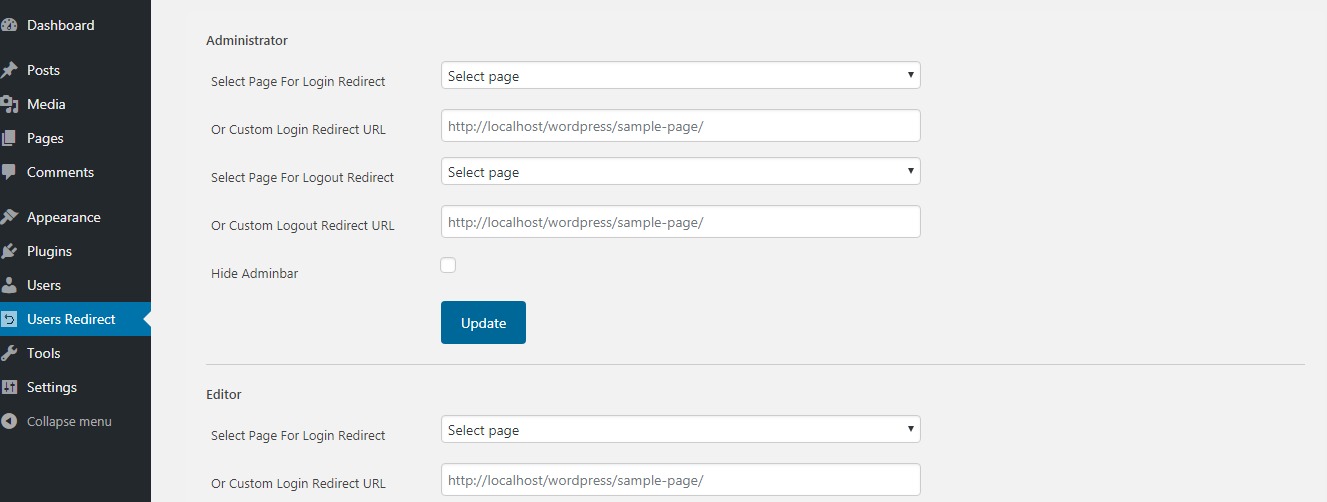Focus Administrator custom login redirect URL field

pos(680,126)
